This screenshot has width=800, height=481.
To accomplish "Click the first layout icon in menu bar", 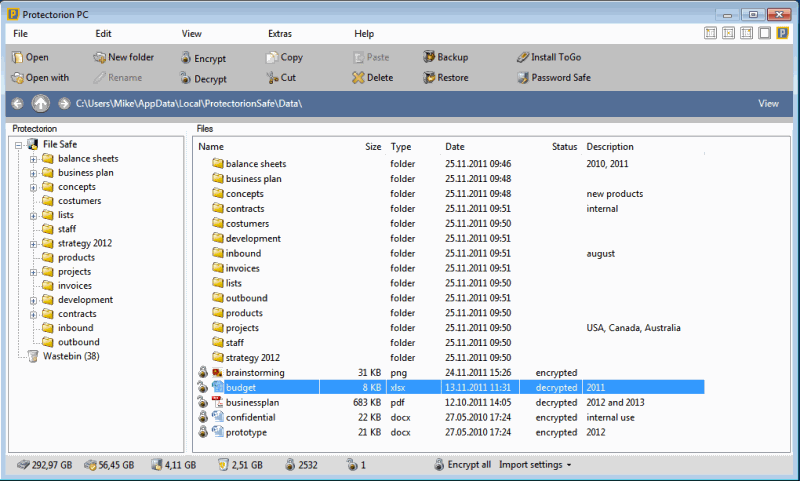I will [710, 34].
